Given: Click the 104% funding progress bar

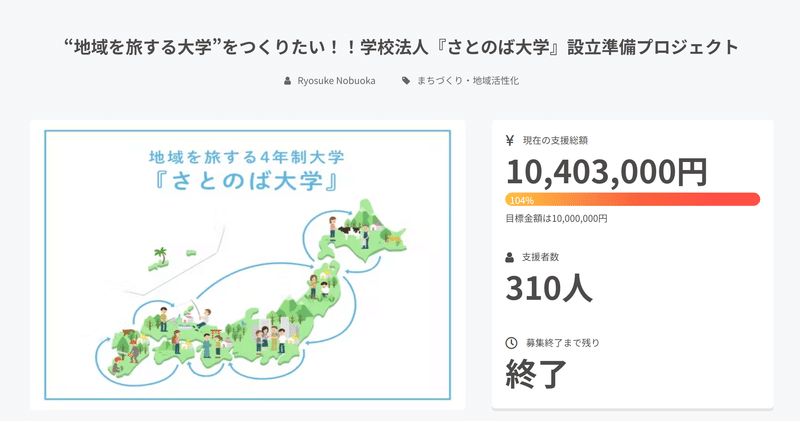Looking at the screenshot, I should tap(633, 200).
